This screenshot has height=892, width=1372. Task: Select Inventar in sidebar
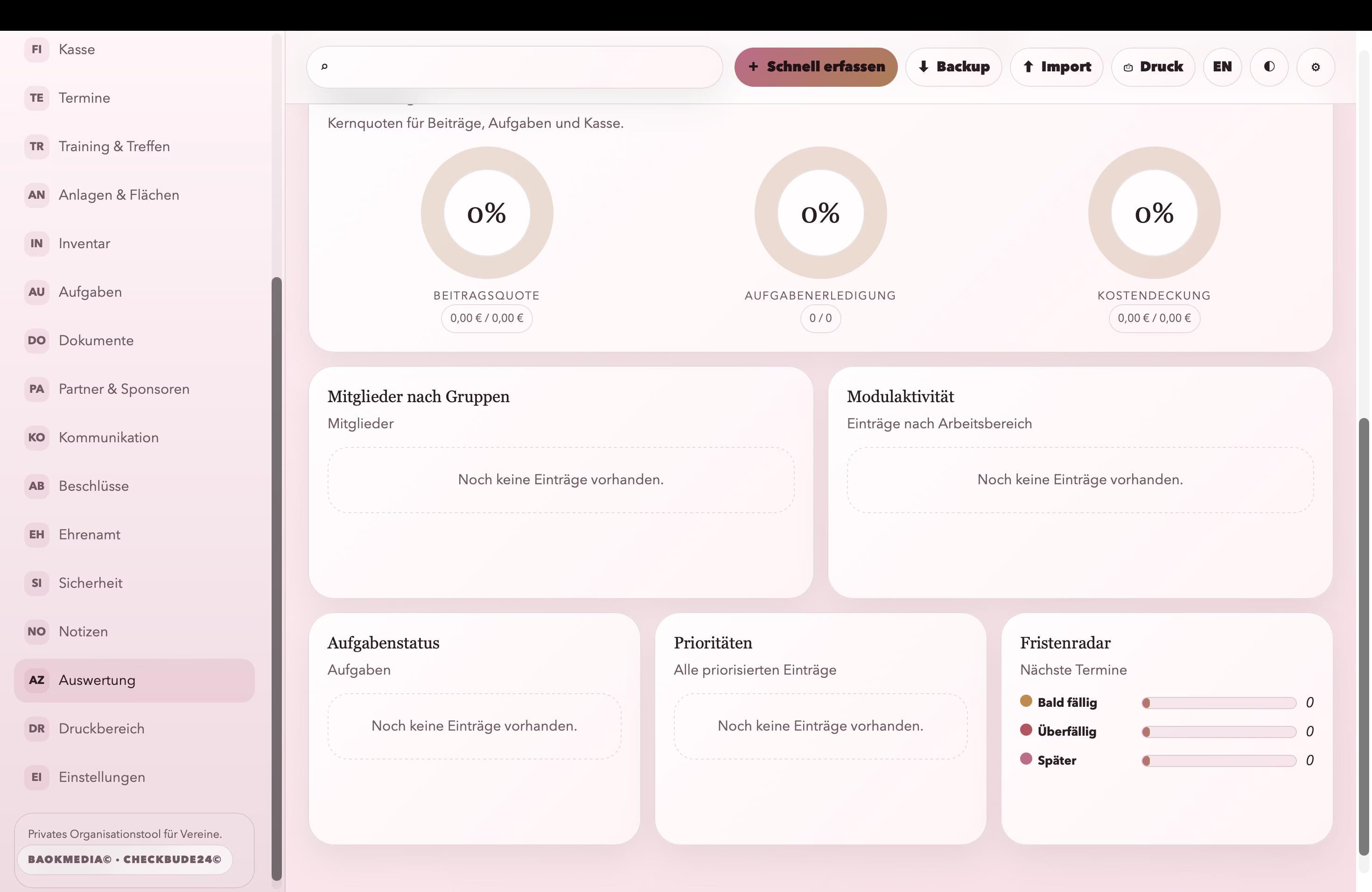134,243
